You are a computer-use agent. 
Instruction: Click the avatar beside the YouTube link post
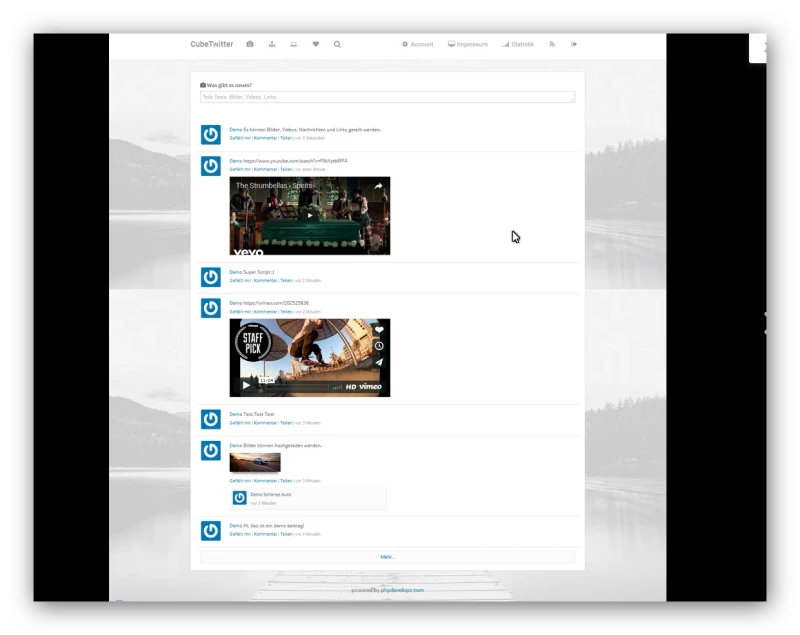(211, 166)
